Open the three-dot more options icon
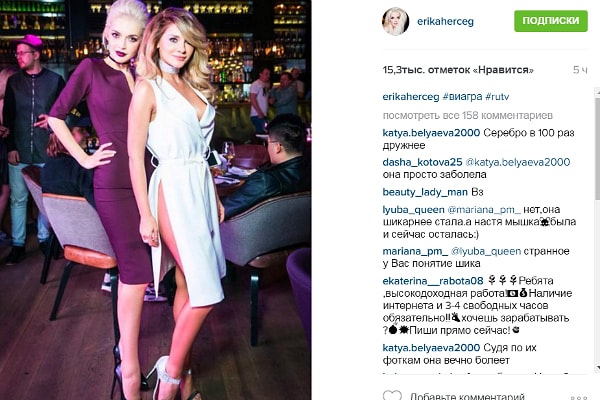The height and width of the screenshot is (400, 600). 578,398
